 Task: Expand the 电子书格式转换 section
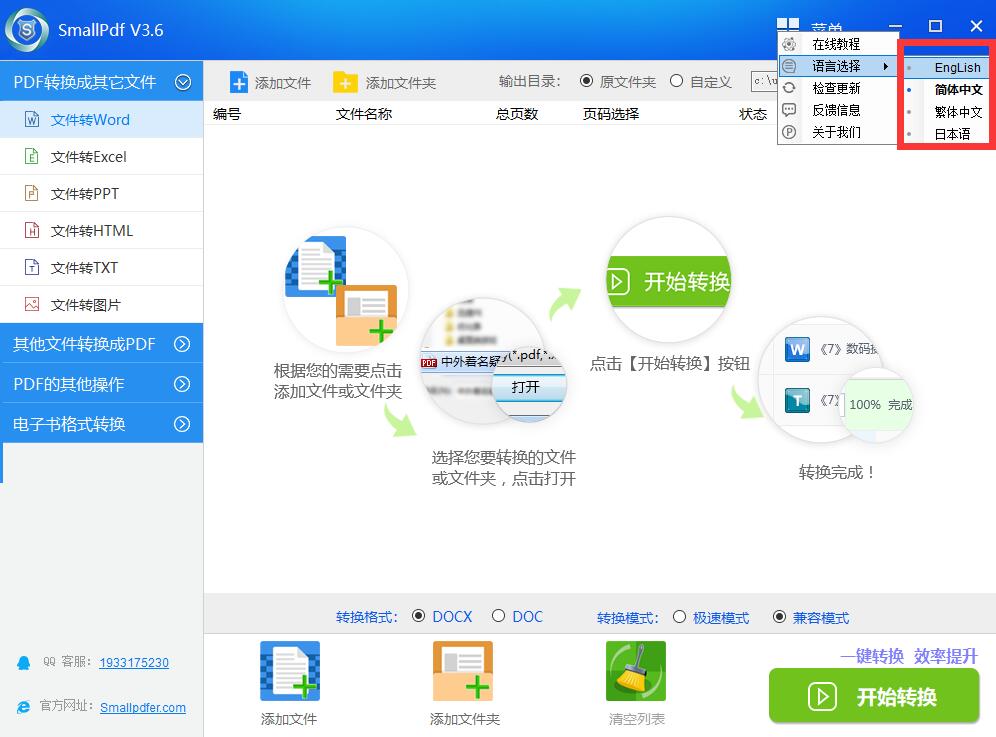182,424
